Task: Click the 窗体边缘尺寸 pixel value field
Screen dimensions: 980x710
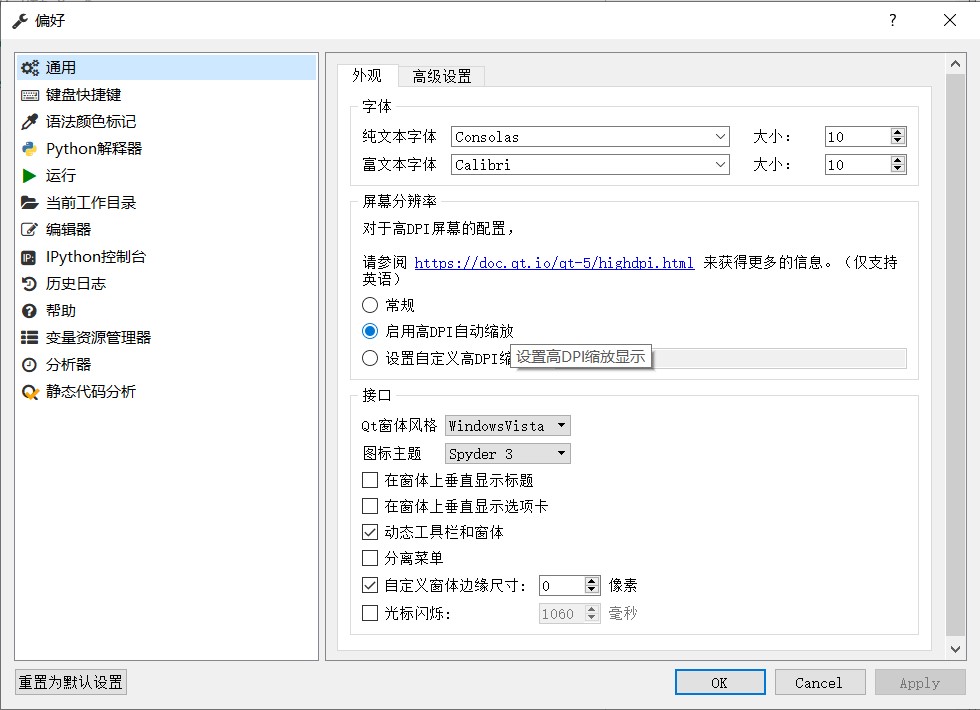Action: [x=562, y=586]
